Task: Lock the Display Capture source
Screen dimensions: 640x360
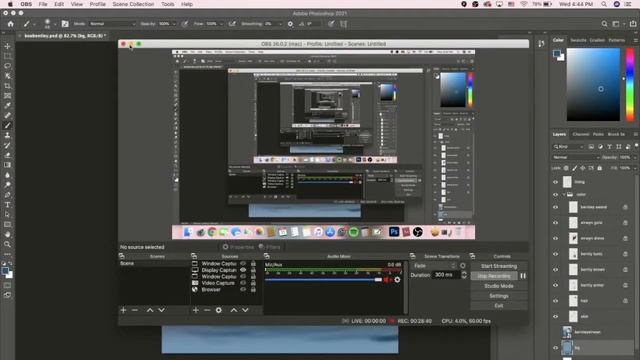Action: (253, 270)
